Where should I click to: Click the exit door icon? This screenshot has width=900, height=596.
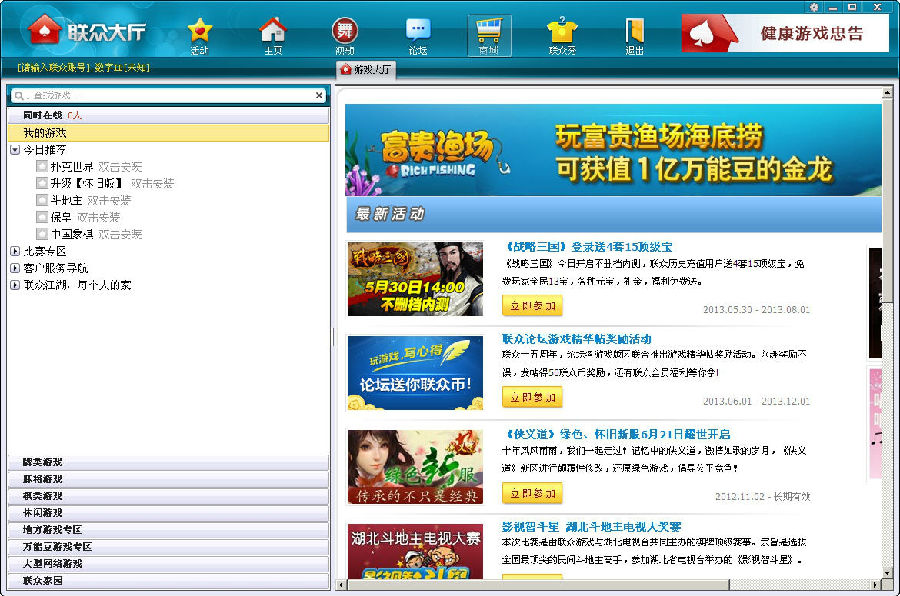pos(634,30)
